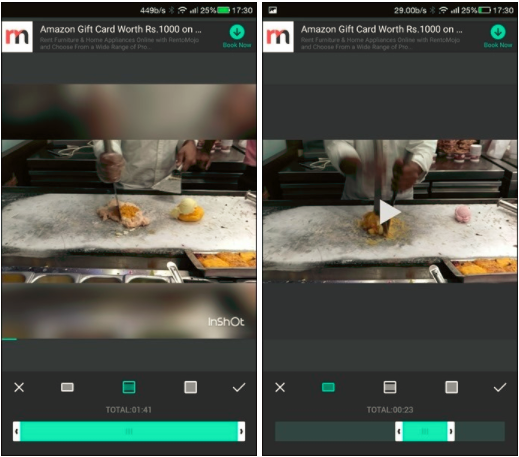Open Amazon Gift Card ad title in left phone
519x457 pixels.
click(x=121, y=30)
